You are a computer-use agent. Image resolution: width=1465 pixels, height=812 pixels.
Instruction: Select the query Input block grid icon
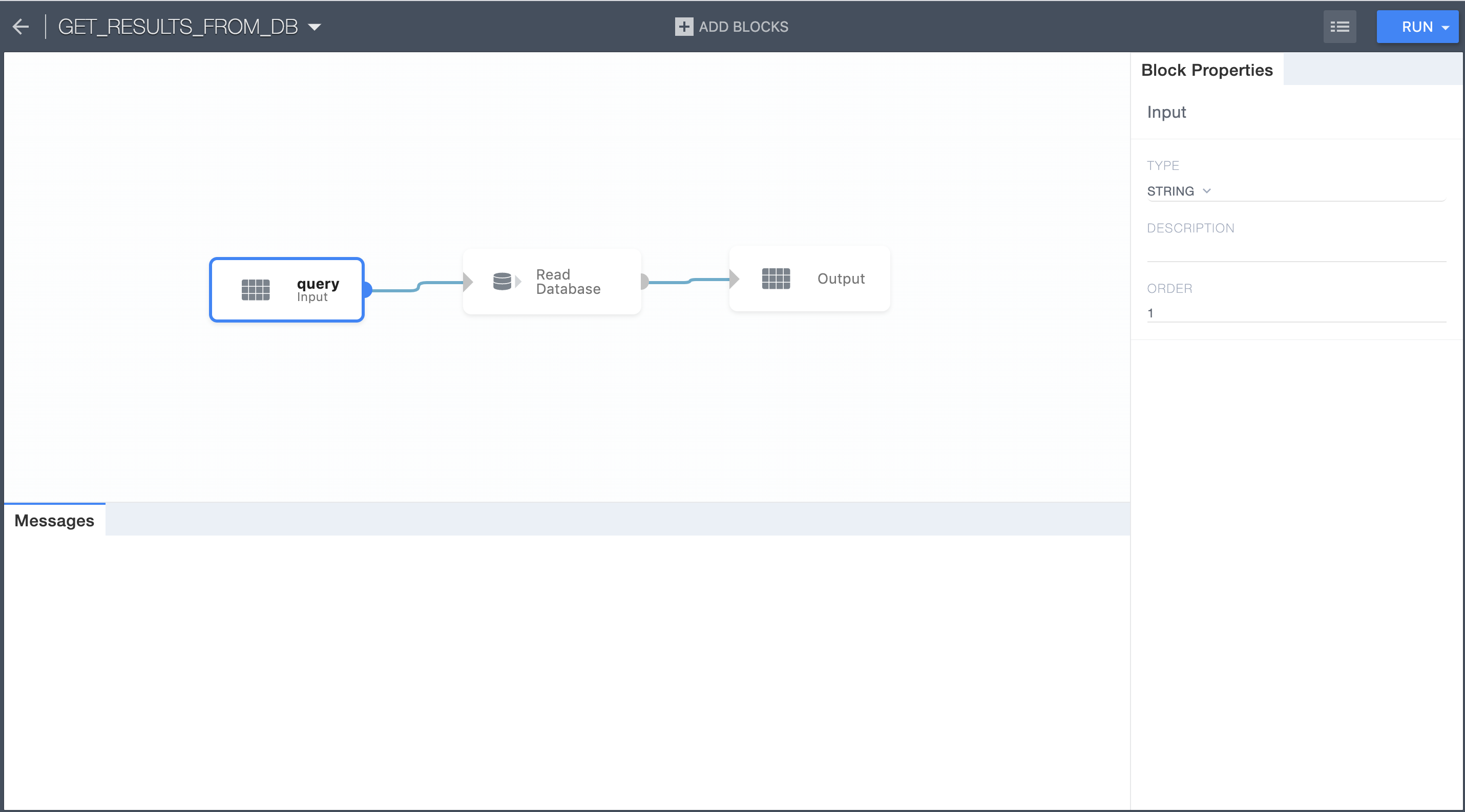pos(256,290)
